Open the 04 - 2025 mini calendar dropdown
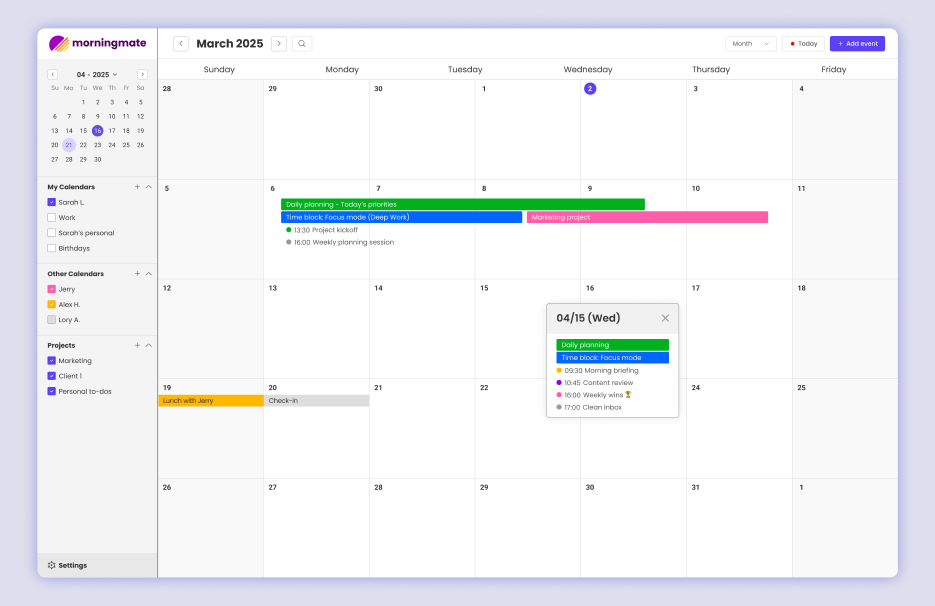 [x=97, y=75]
